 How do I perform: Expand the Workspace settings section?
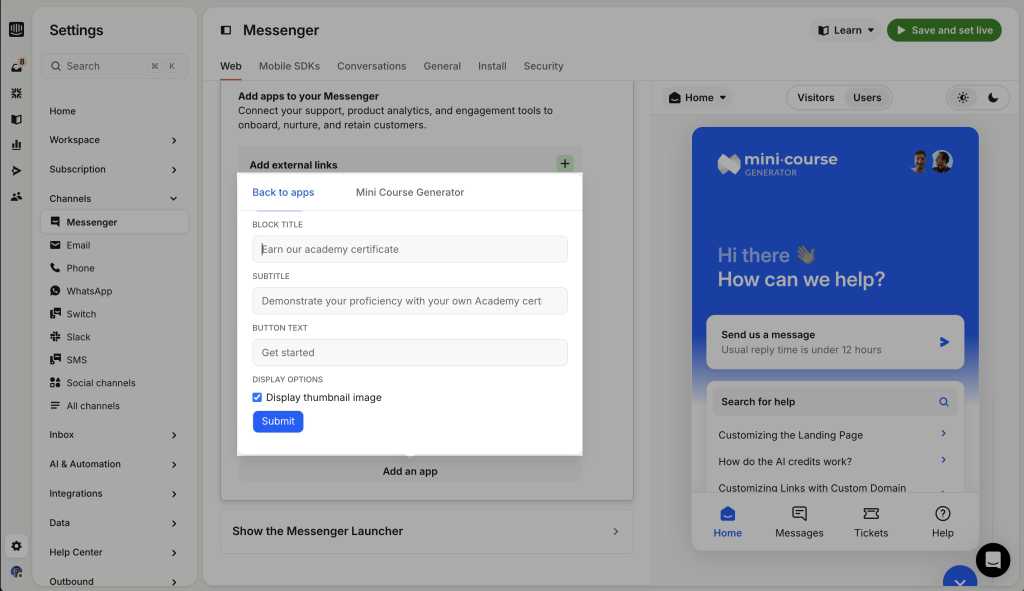point(115,140)
